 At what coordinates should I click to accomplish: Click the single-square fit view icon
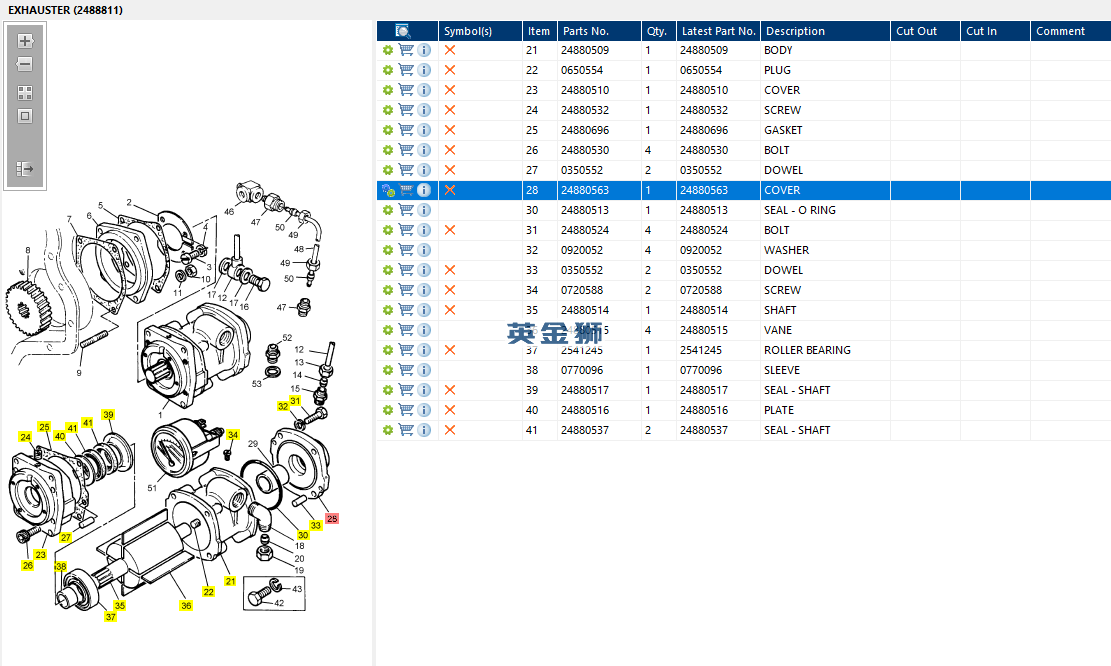(25, 116)
